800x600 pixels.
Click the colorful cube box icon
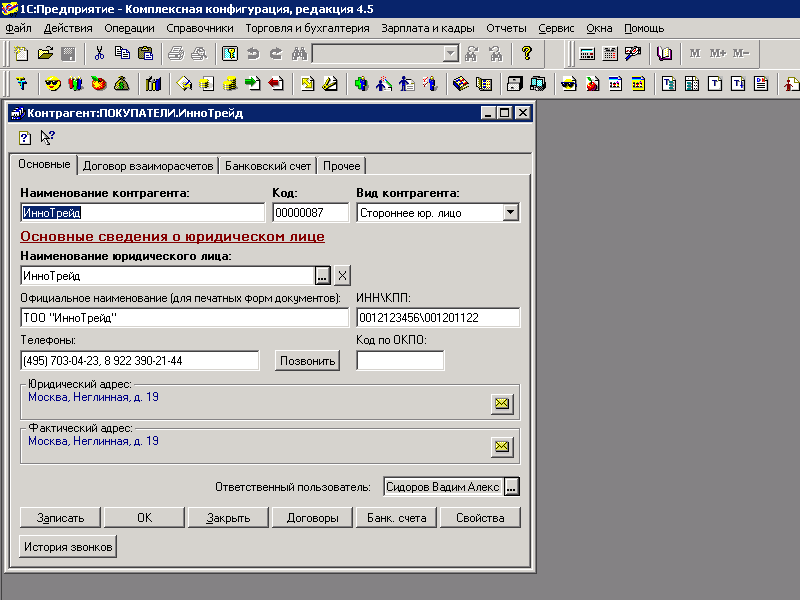point(461,84)
